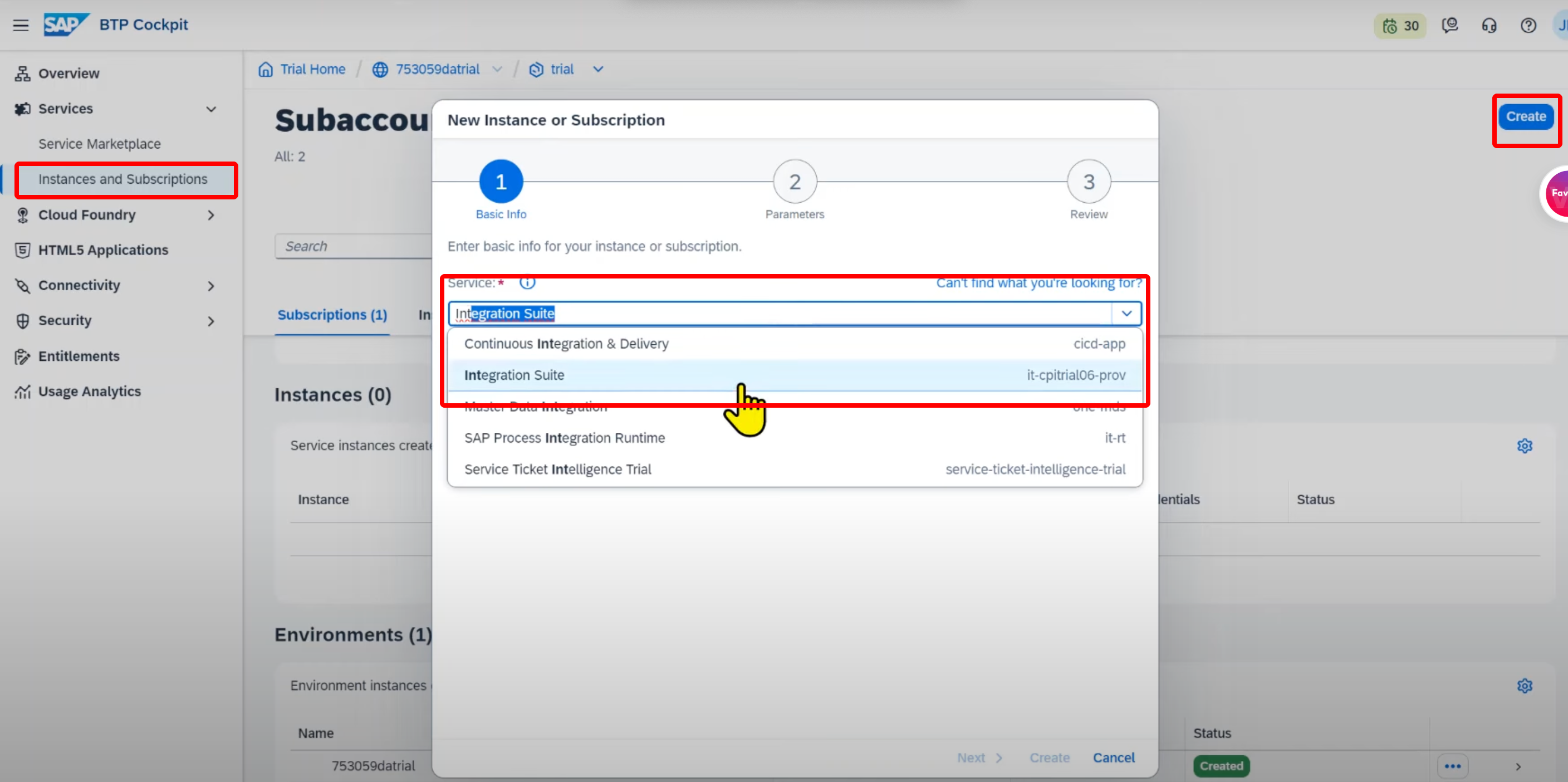Toggle the Service combo box arrow
The height and width of the screenshot is (782, 1568).
(x=1126, y=313)
